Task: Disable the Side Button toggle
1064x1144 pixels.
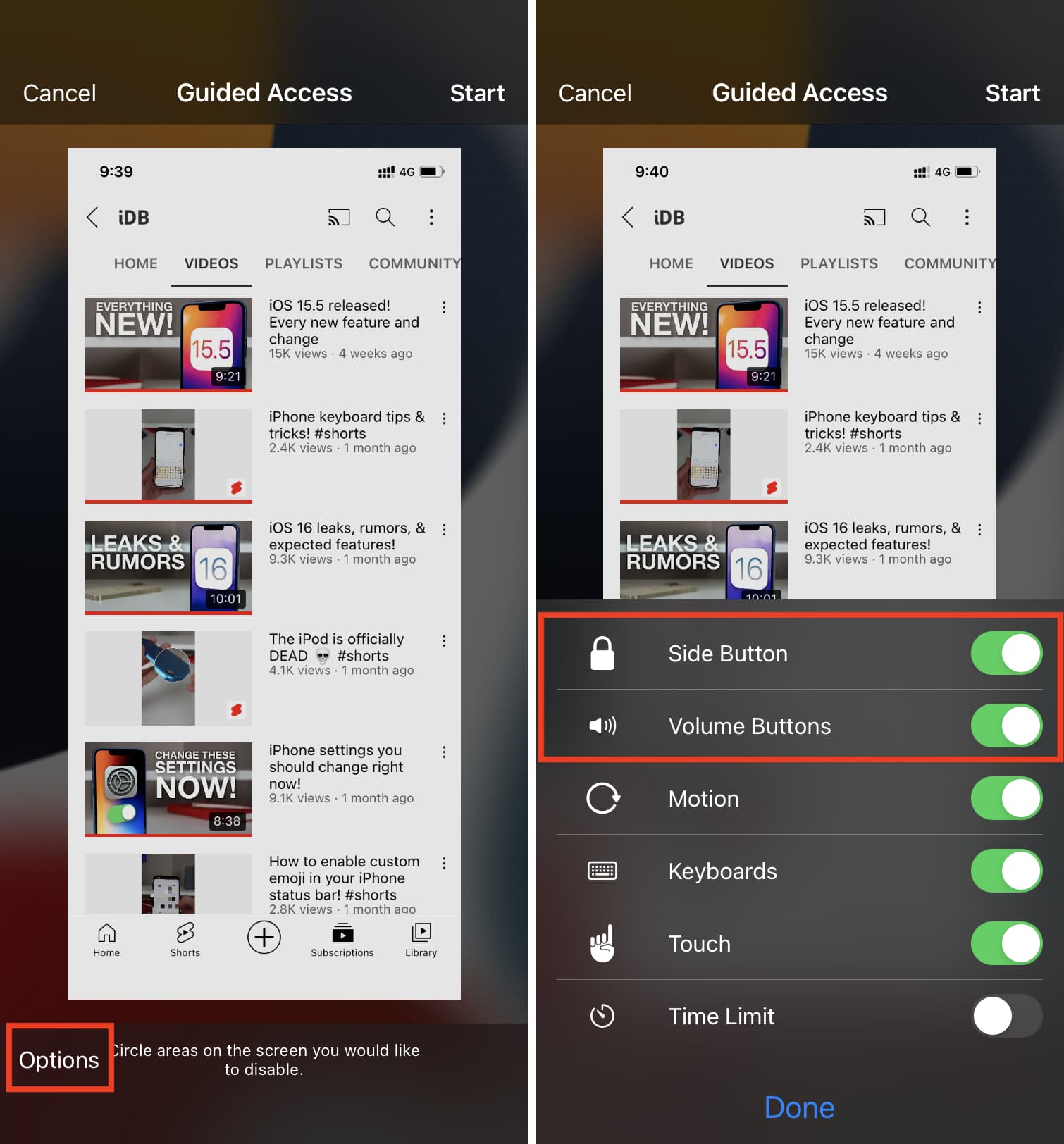Action: click(x=1006, y=654)
